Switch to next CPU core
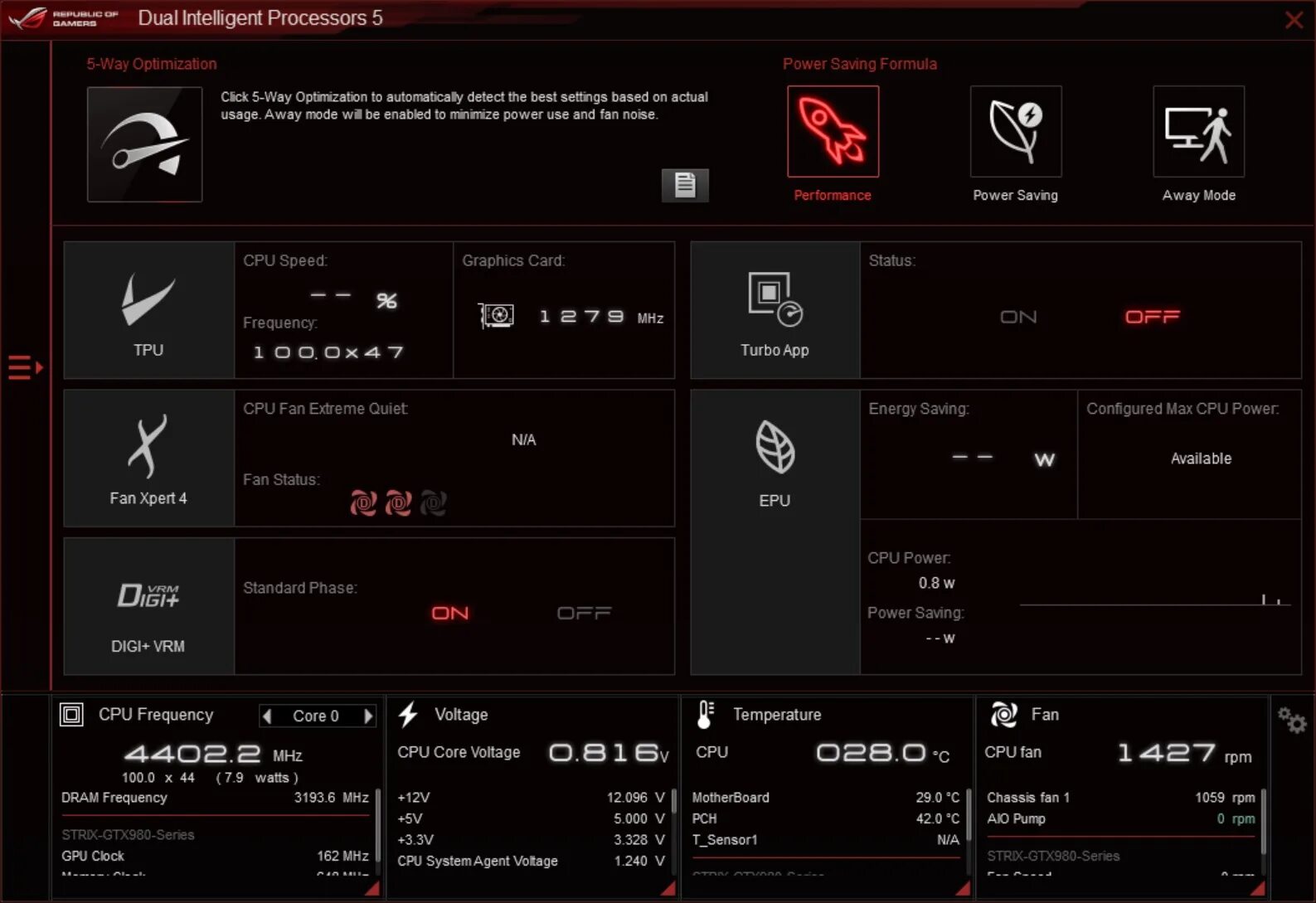 pos(368,716)
